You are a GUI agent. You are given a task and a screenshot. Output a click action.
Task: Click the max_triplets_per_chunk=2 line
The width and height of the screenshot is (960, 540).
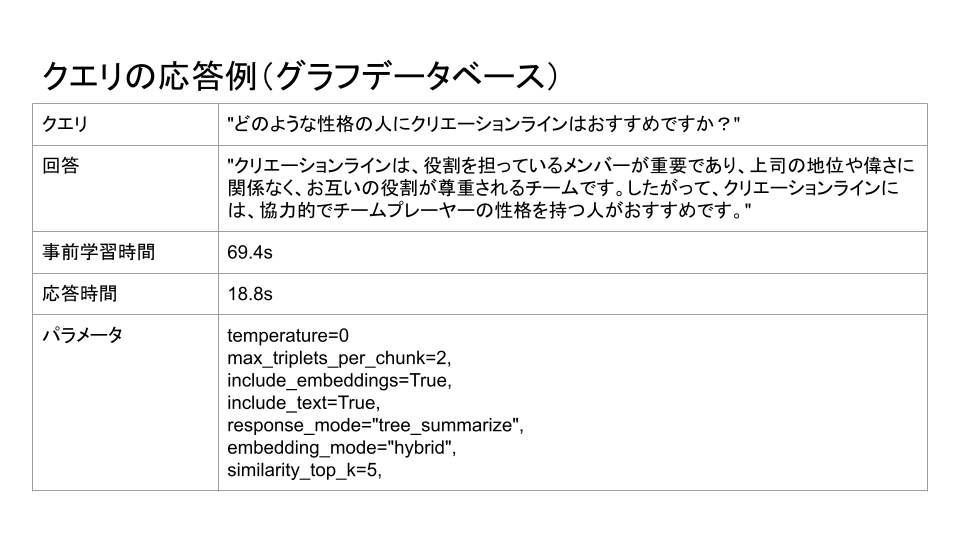click(x=339, y=358)
